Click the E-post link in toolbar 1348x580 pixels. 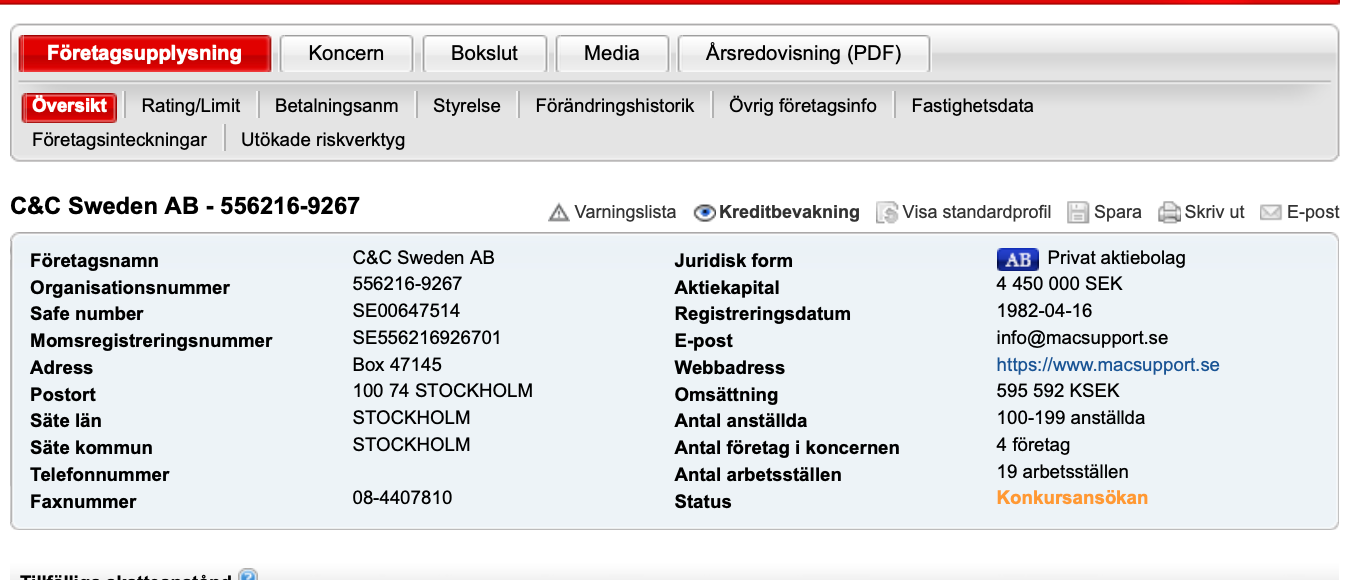(1313, 212)
